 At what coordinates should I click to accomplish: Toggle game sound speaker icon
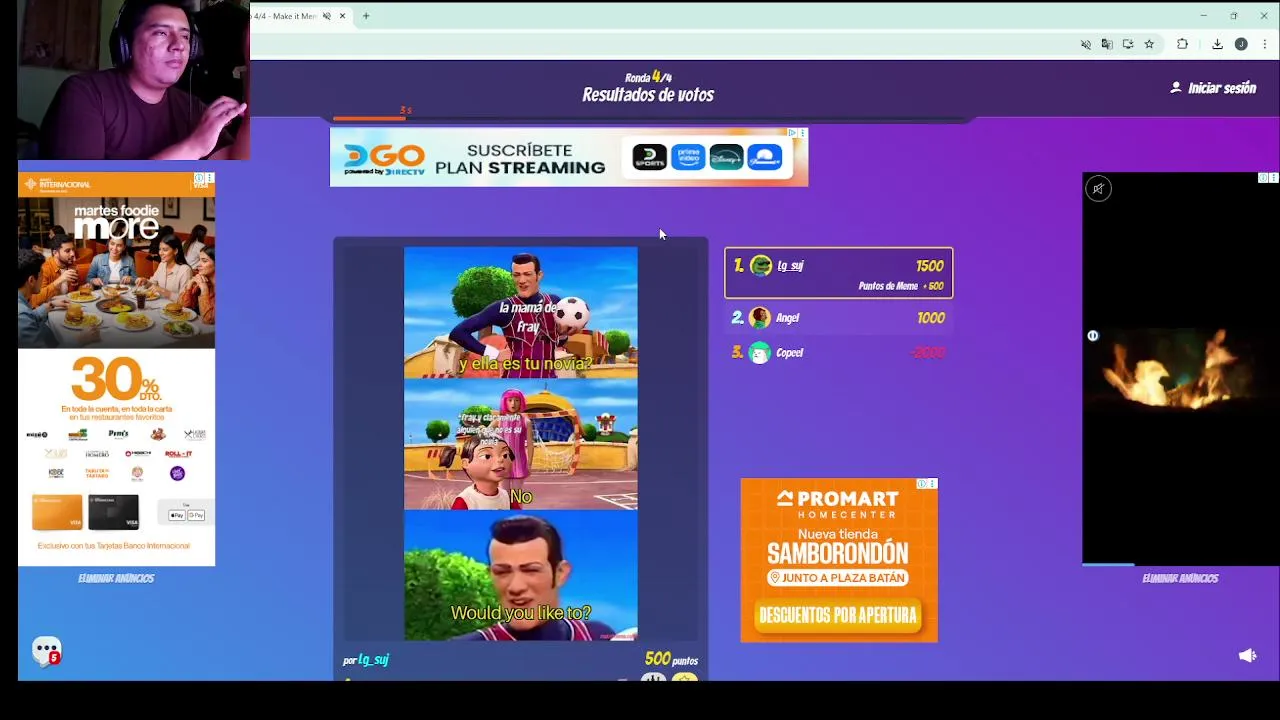click(x=1247, y=656)
